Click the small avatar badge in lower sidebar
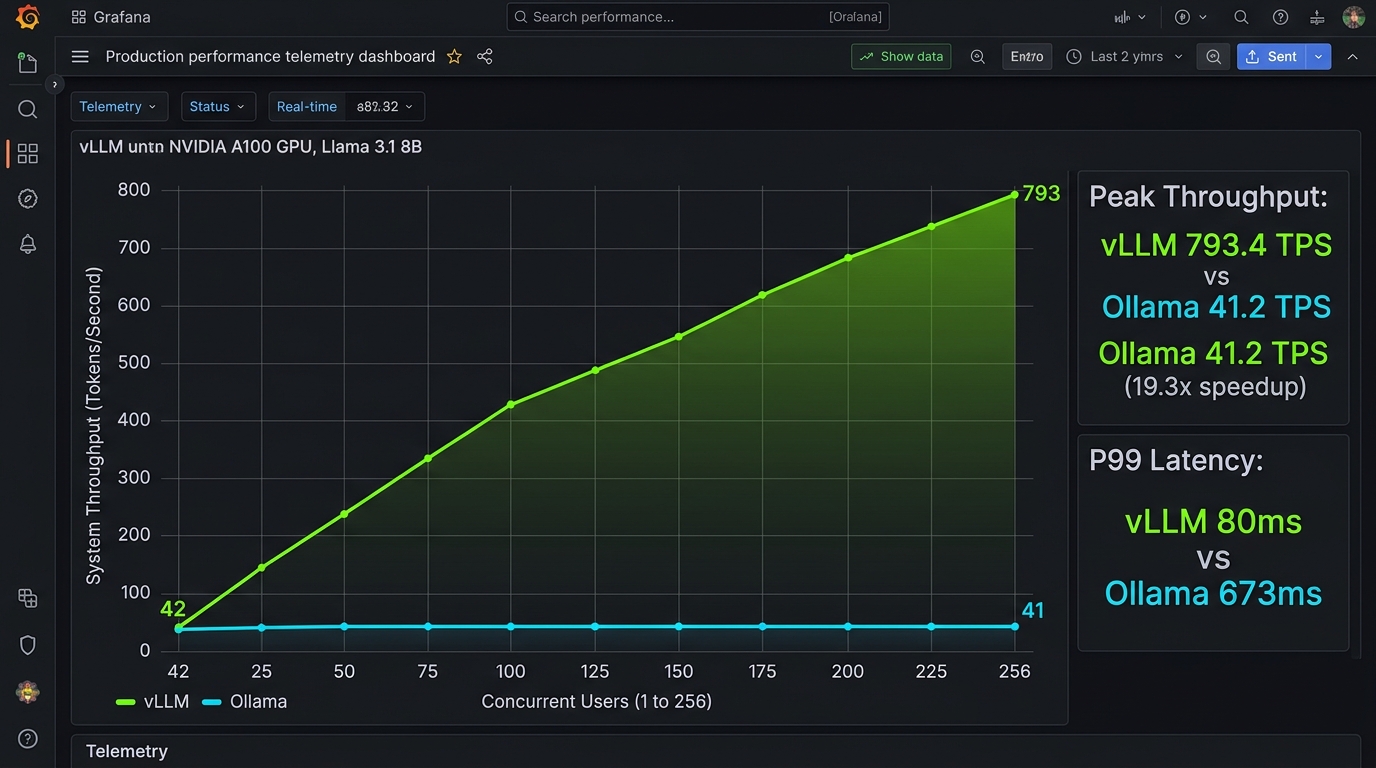The width and height of the screenshot is (1376, 768). (x=28, y=691)
